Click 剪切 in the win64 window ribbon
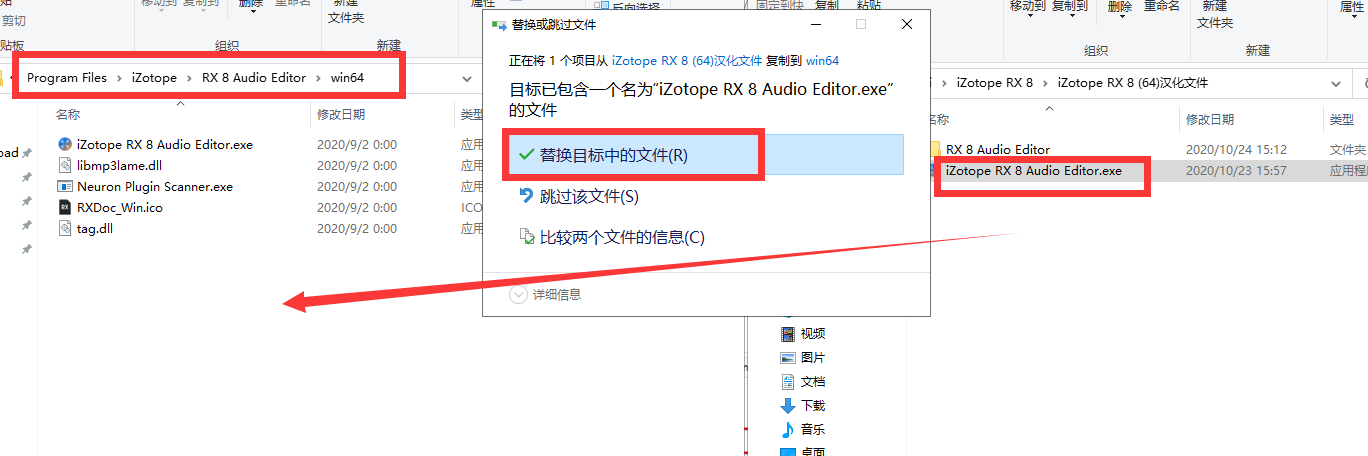The height and width of the screenshot is (456, 1368). 14,20
